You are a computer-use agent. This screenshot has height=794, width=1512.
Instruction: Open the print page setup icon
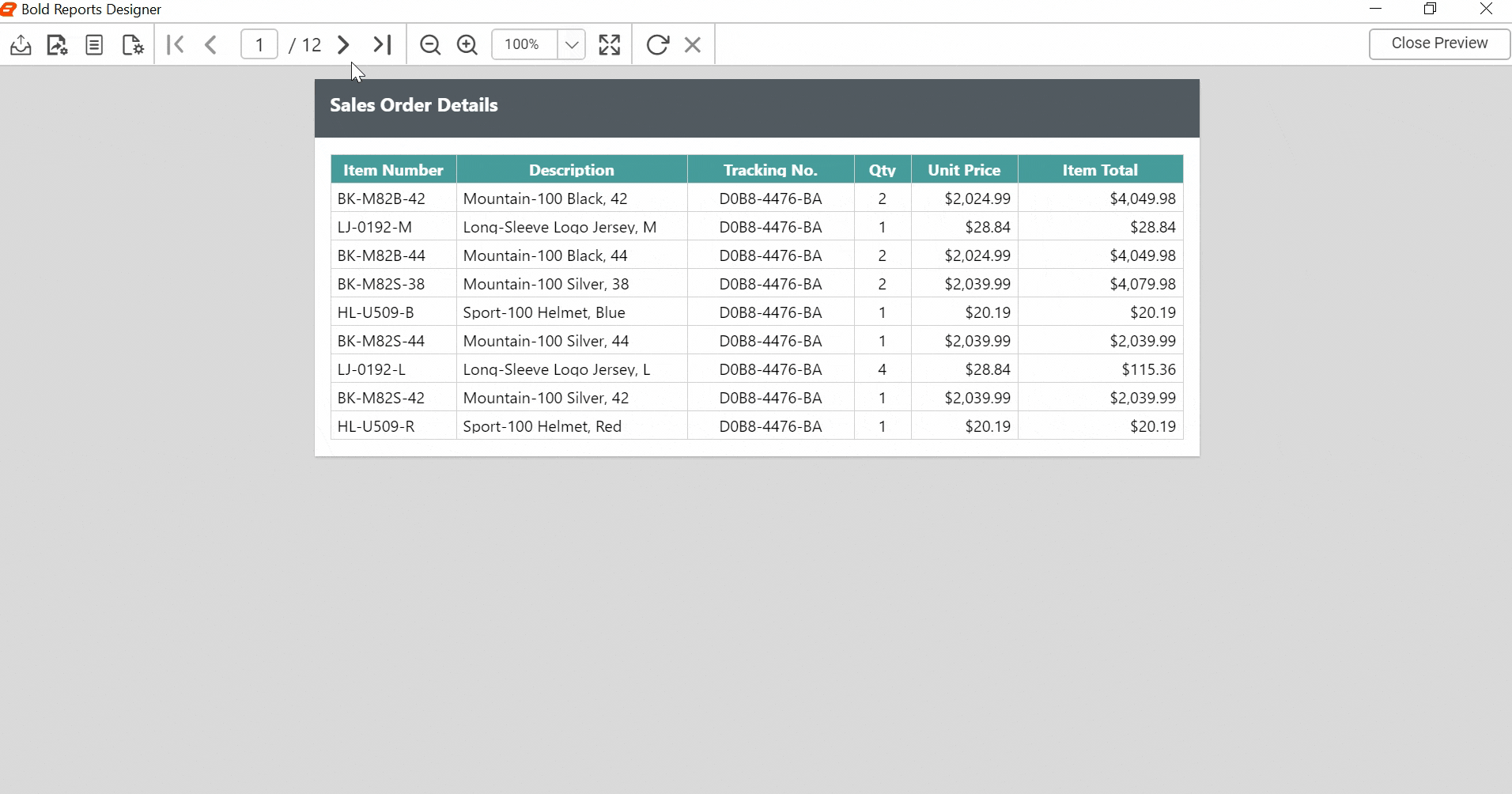click(x=132, y=44)
